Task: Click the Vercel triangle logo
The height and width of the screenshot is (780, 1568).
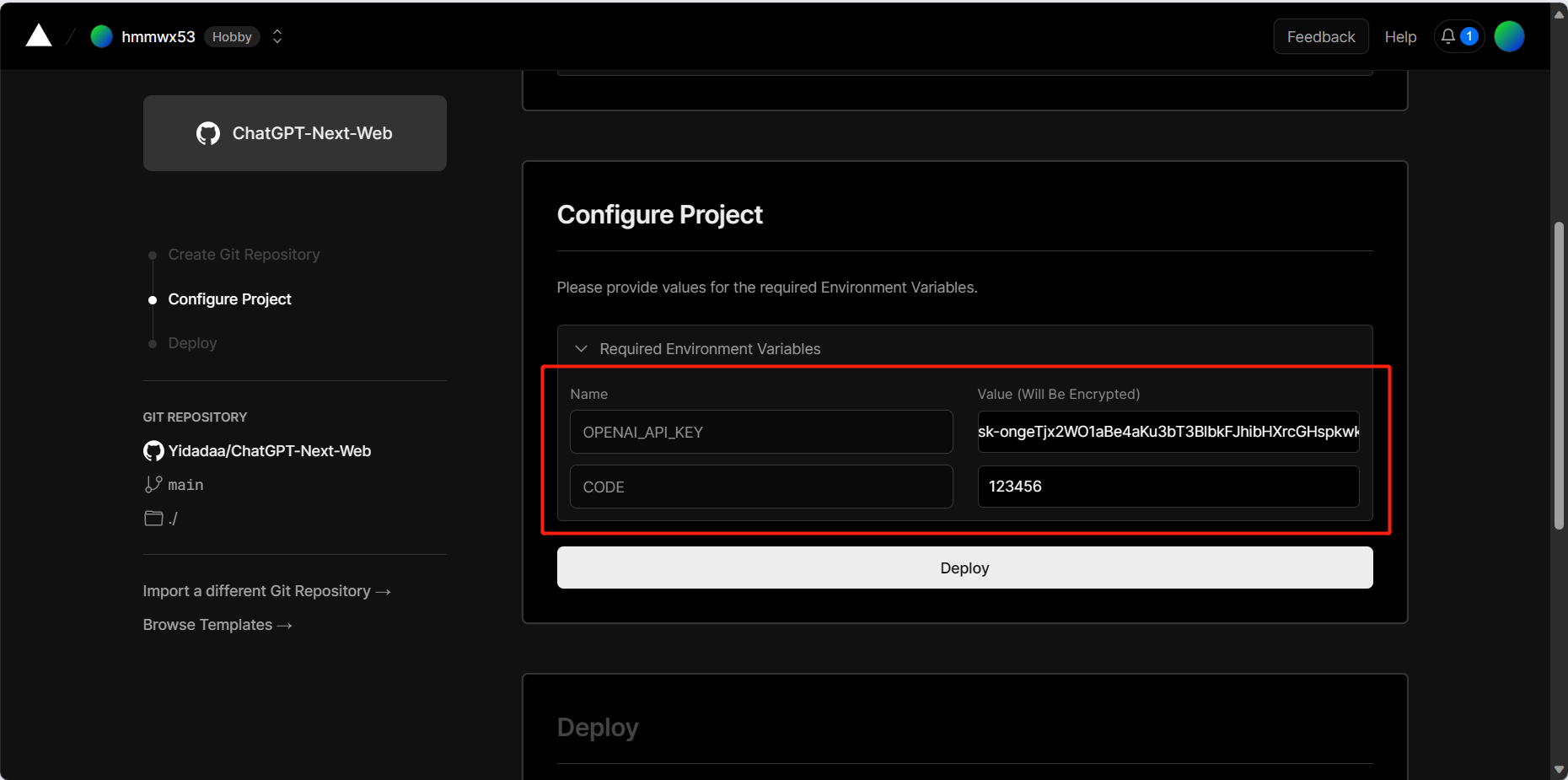Action: click(39, 35)
